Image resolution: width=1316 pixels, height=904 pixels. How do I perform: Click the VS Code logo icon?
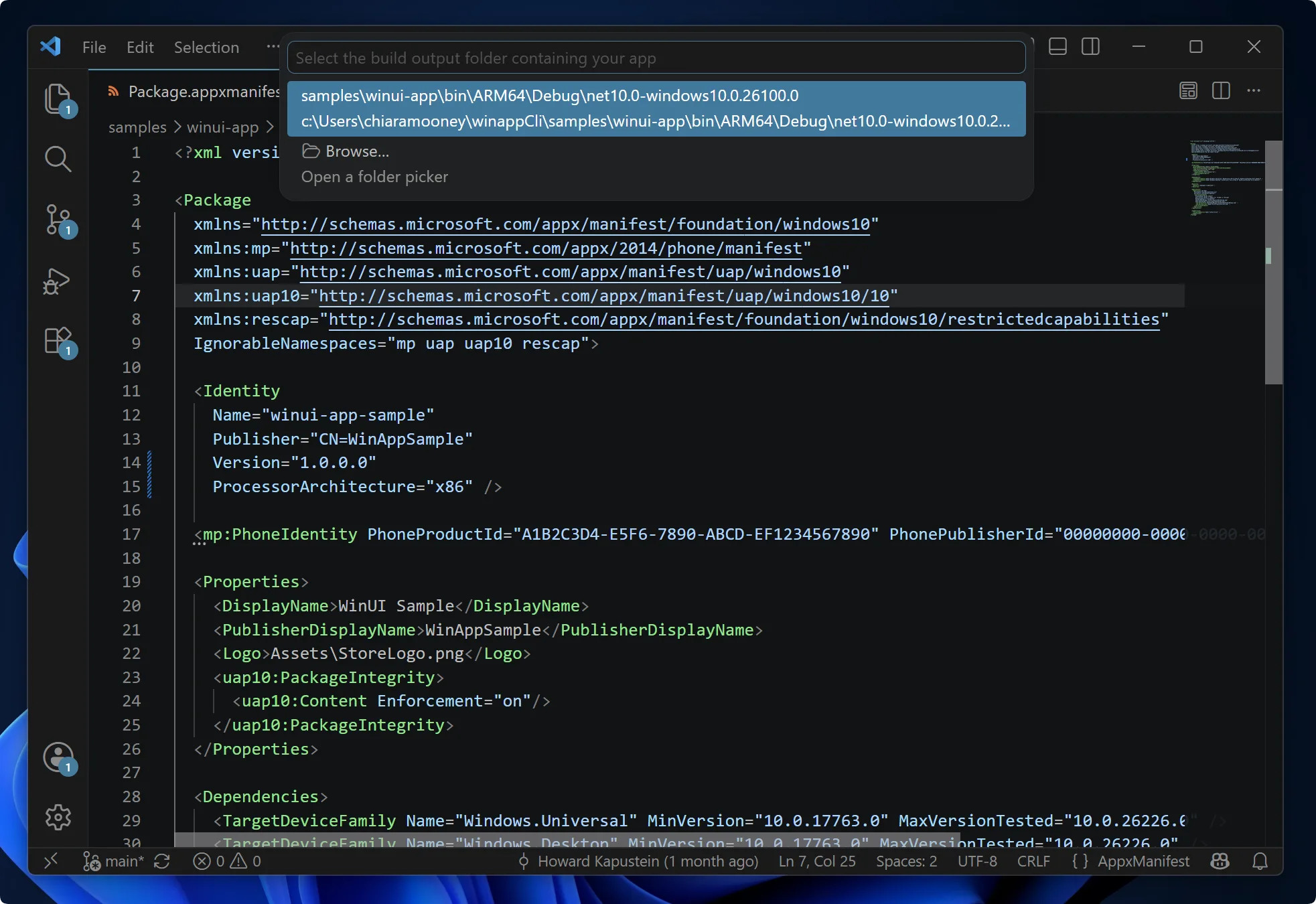pyautogui.click(x=51, y=46)
